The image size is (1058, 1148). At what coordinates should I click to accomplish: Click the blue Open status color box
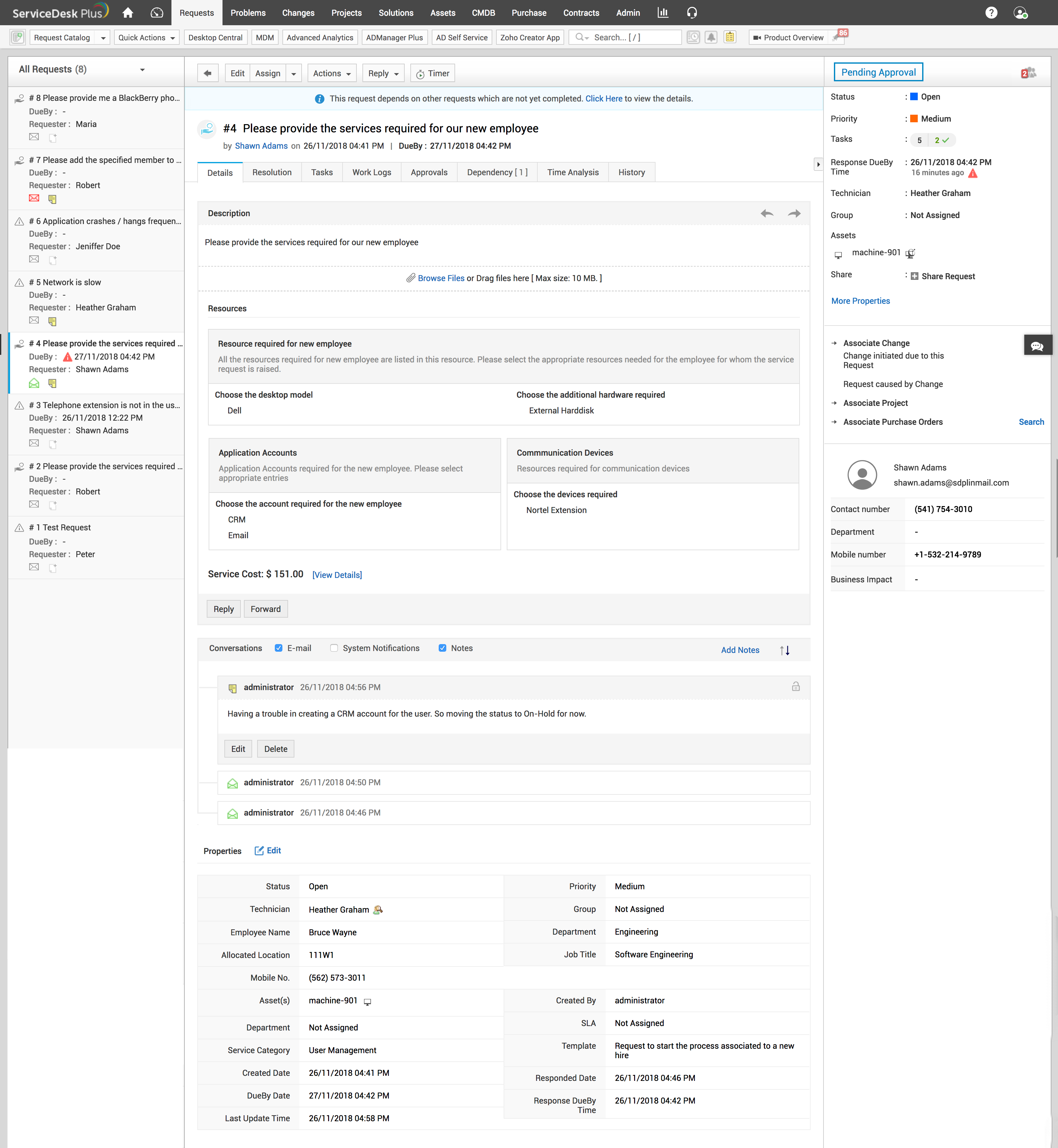(914, 96)
